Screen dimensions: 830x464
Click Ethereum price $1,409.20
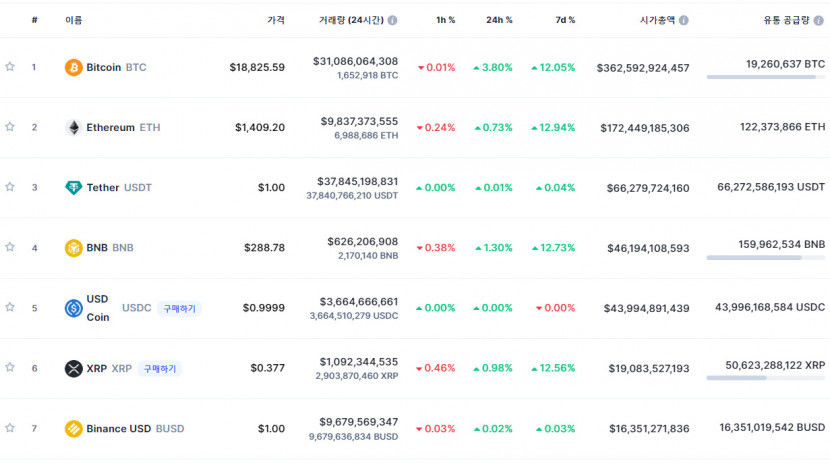[260, 128]
